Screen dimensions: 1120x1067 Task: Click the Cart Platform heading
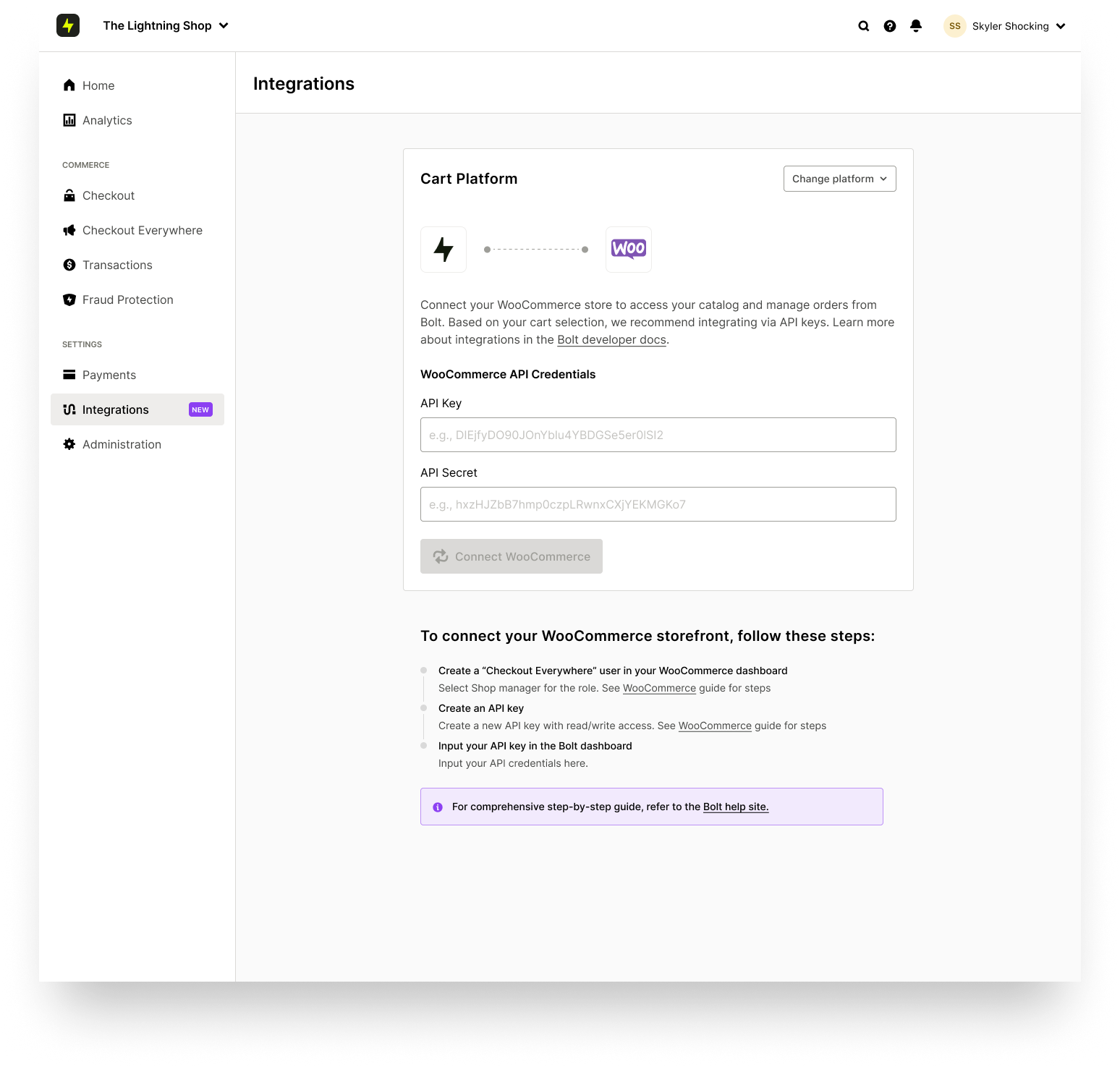click(469, 179)
